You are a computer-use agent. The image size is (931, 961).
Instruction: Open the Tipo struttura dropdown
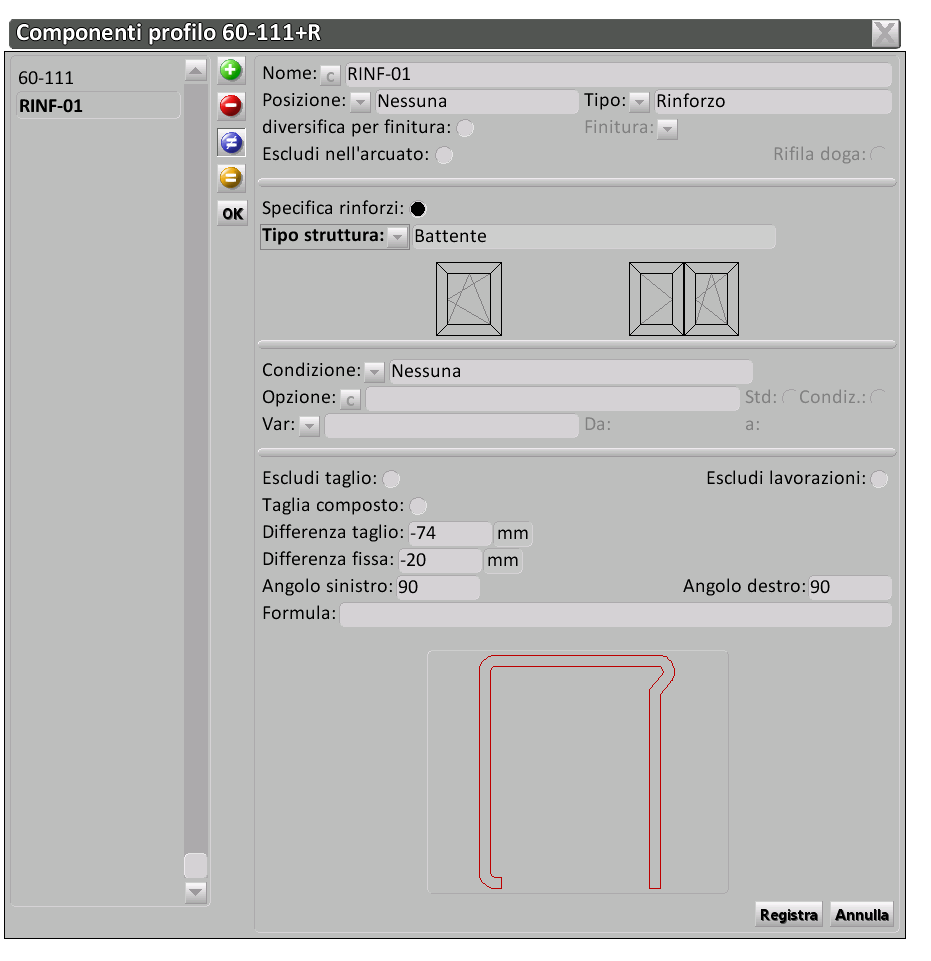pyautogui.click(x=397, y=237)
